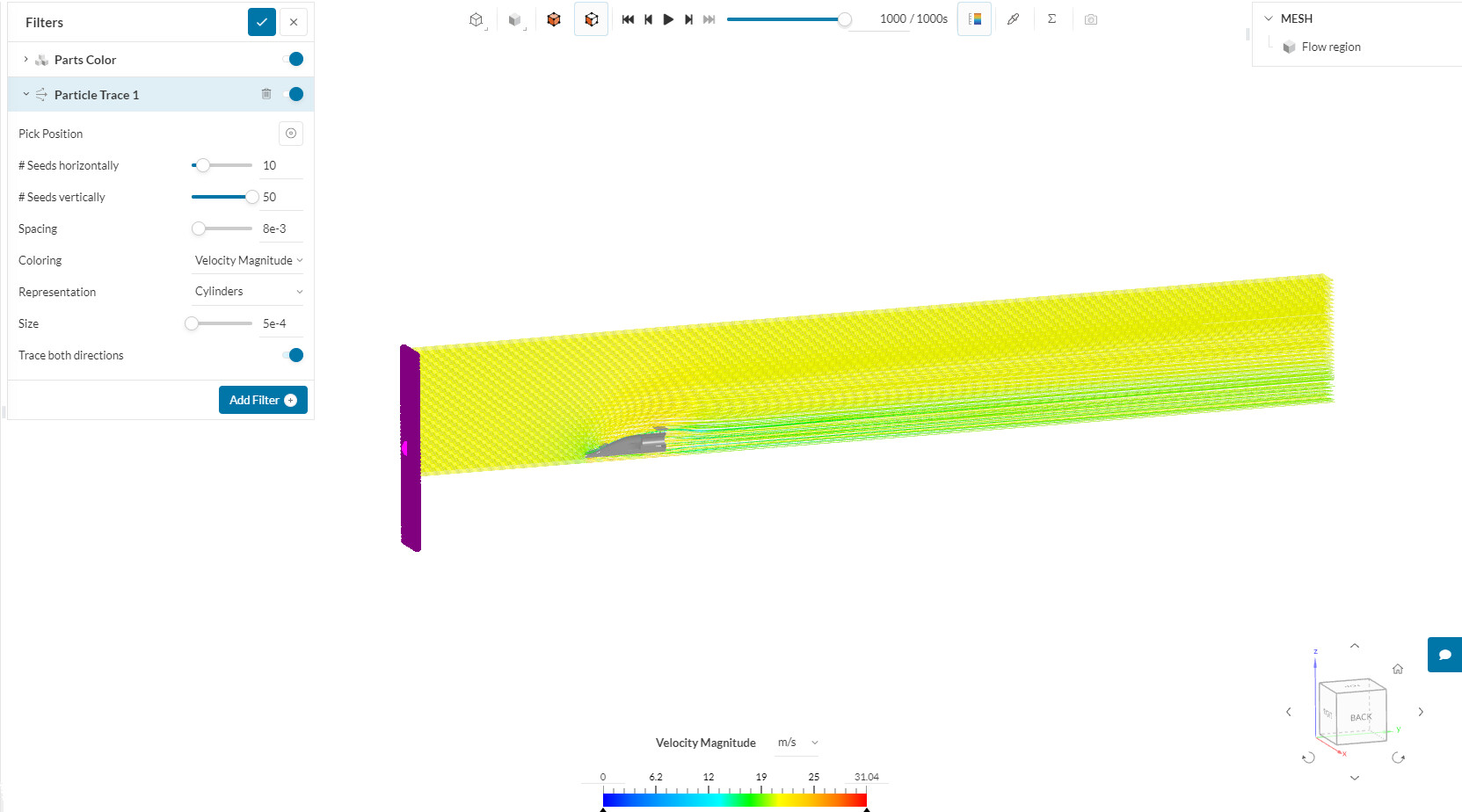Take a screenshot with the camera icon
This screenshot has height=812, width=1462.
[1090, 18]
